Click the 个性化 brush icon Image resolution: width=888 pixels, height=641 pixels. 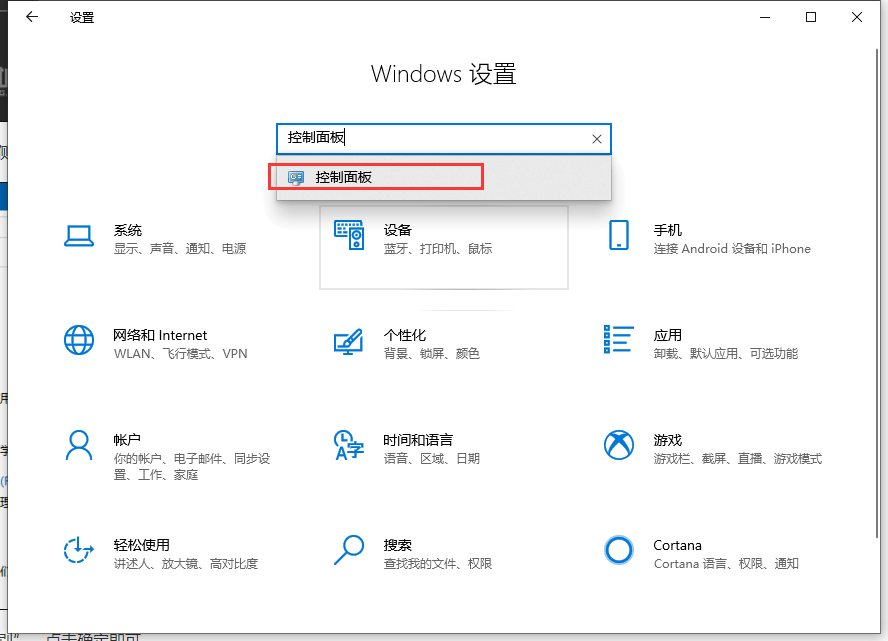coord(349,341)
